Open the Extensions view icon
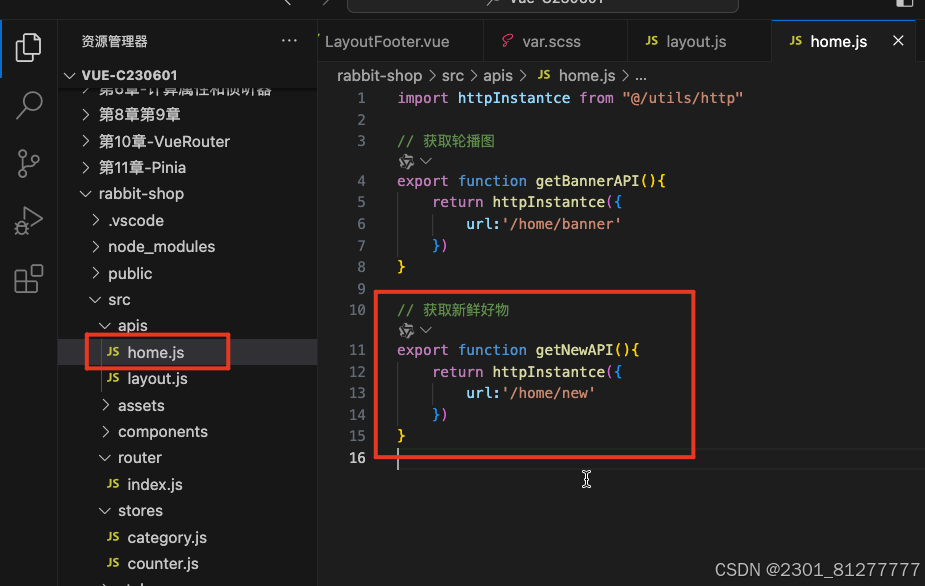This screenshot has width=925, height=586. pos(28,279)
